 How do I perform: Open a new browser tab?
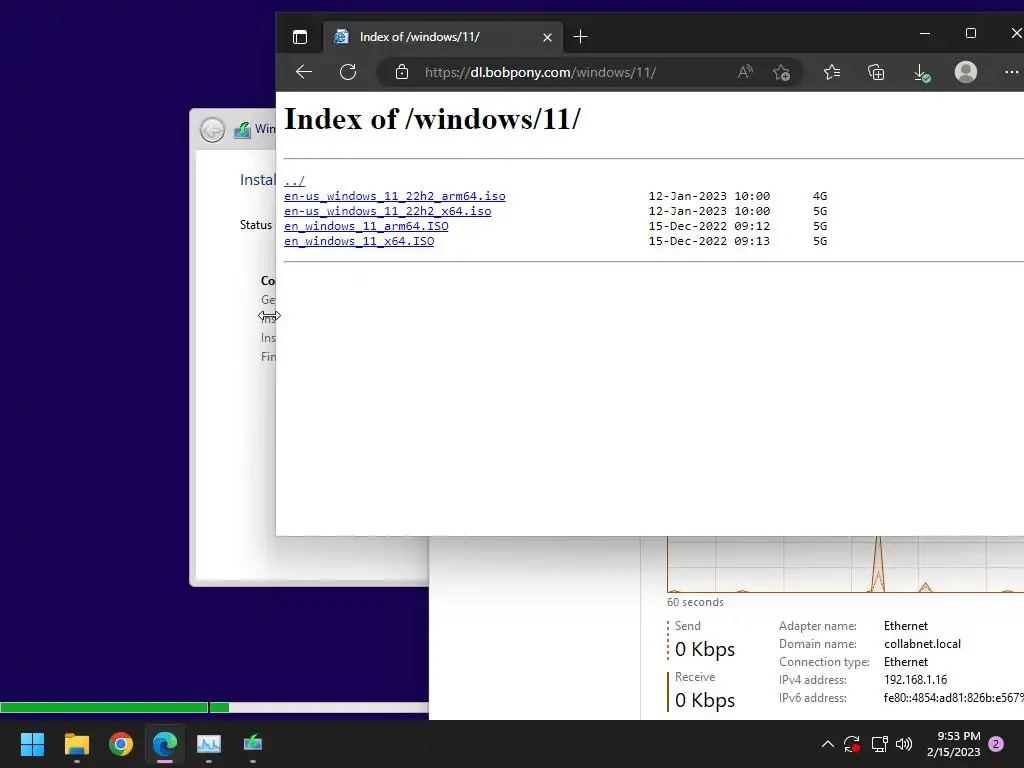(580, 37)
